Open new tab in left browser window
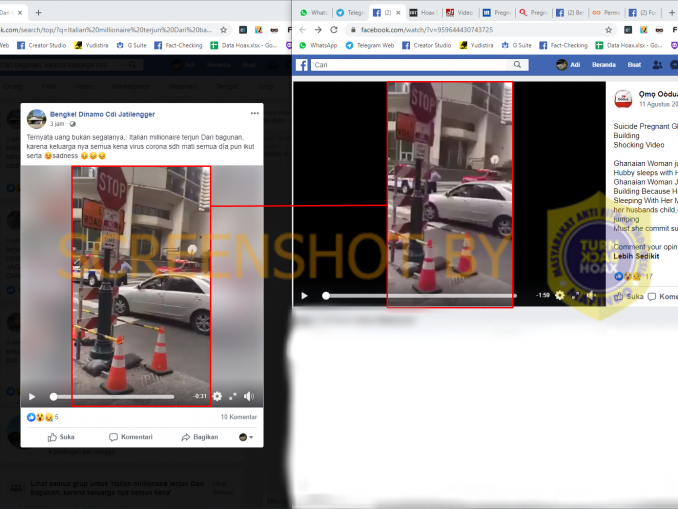This screenshot has width=678, height=509. tap(38, 13)
